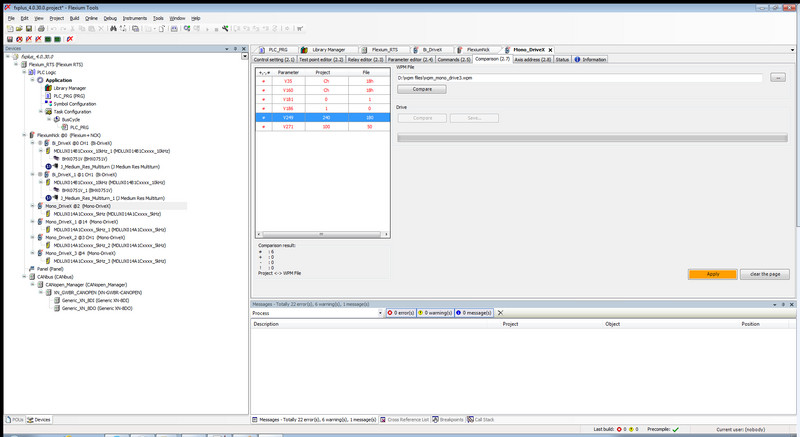Toggle the 0 message(s) filter
The image size is (800, 437).
[x=475, y=313]
